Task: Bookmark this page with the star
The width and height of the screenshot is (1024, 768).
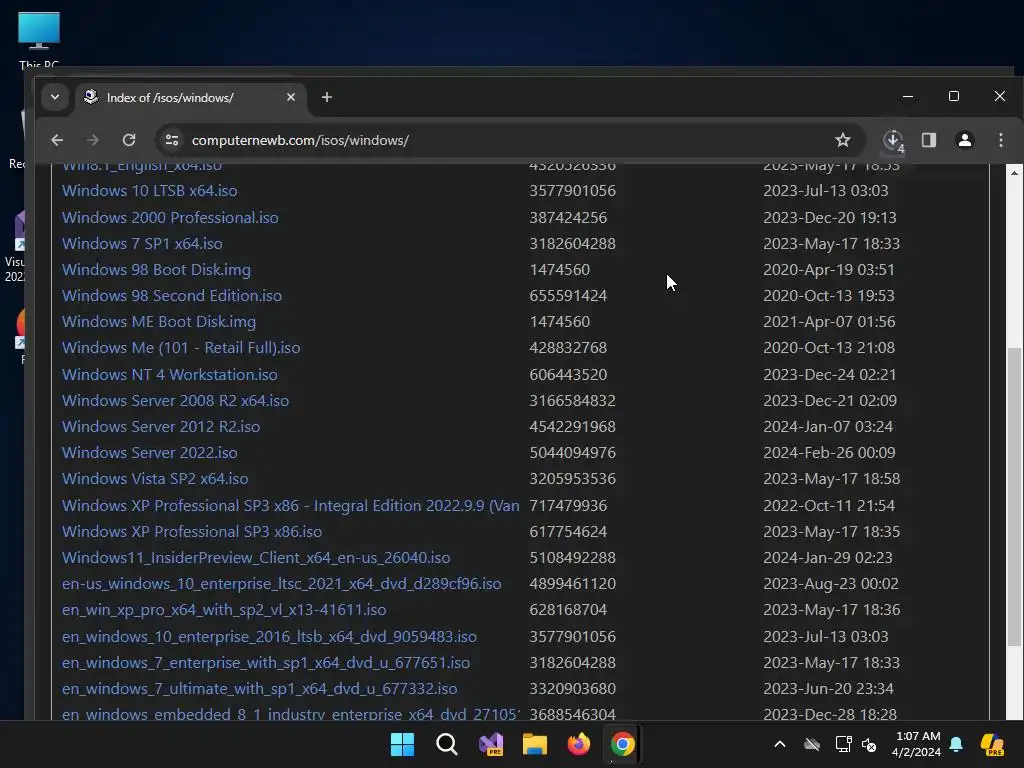Action: tap(842, 140)
